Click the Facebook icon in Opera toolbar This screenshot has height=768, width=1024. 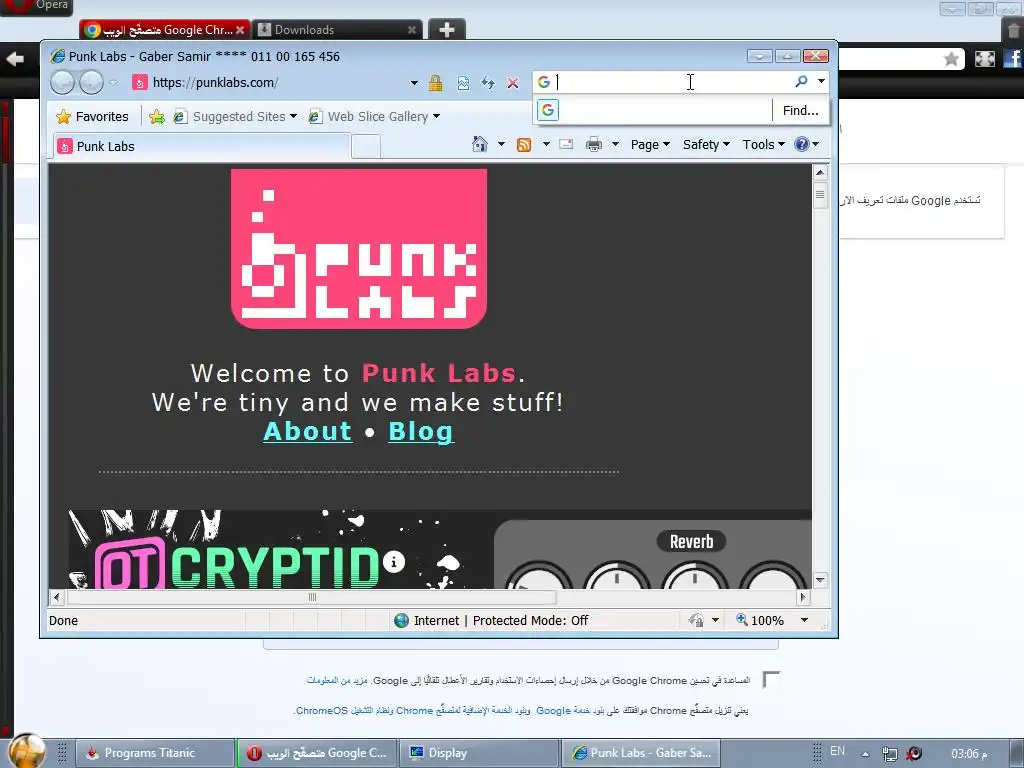[x=1013, y=59]
